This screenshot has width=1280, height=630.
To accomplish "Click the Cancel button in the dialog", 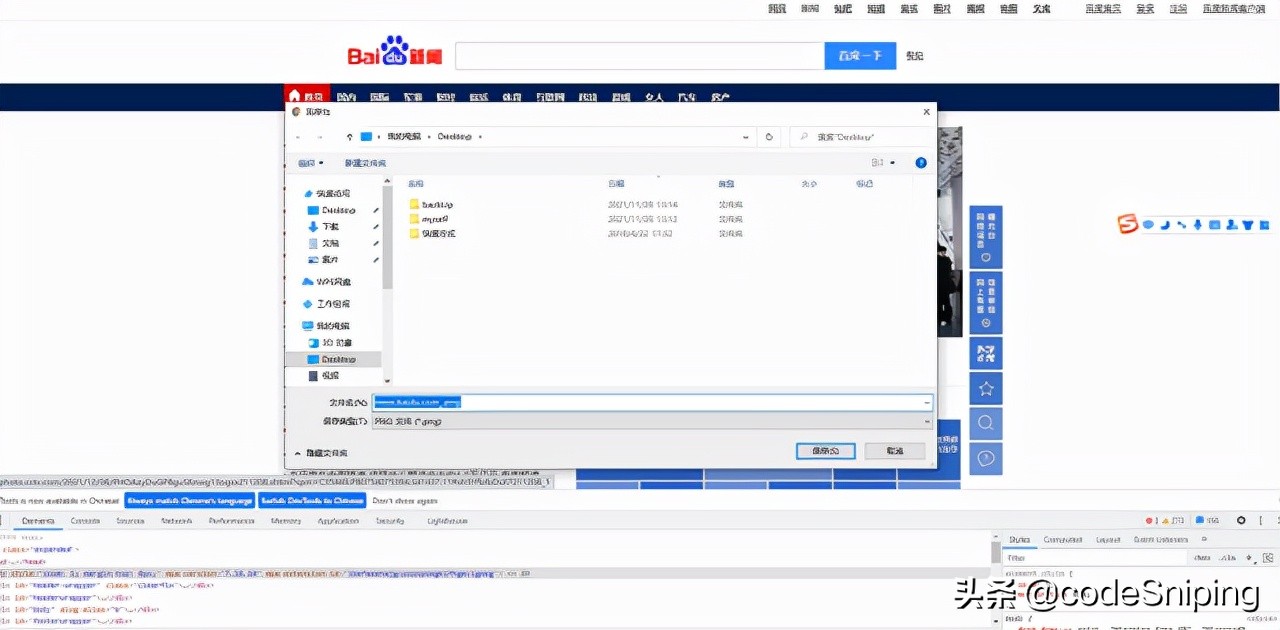I will coord(894,451).
